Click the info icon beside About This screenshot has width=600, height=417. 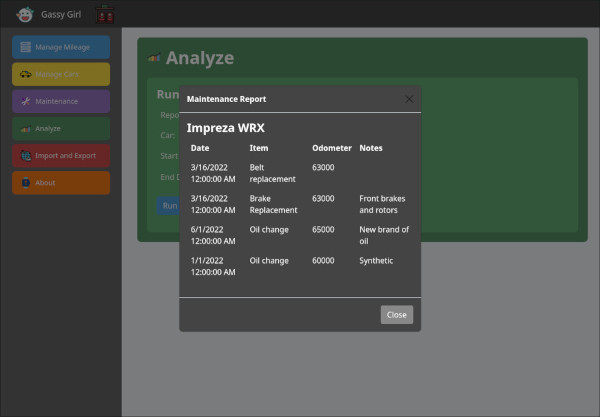coord(26,183)
